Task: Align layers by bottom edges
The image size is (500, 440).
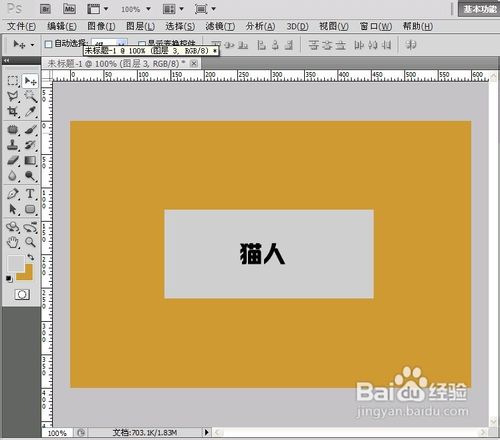Action: point(243,45)
